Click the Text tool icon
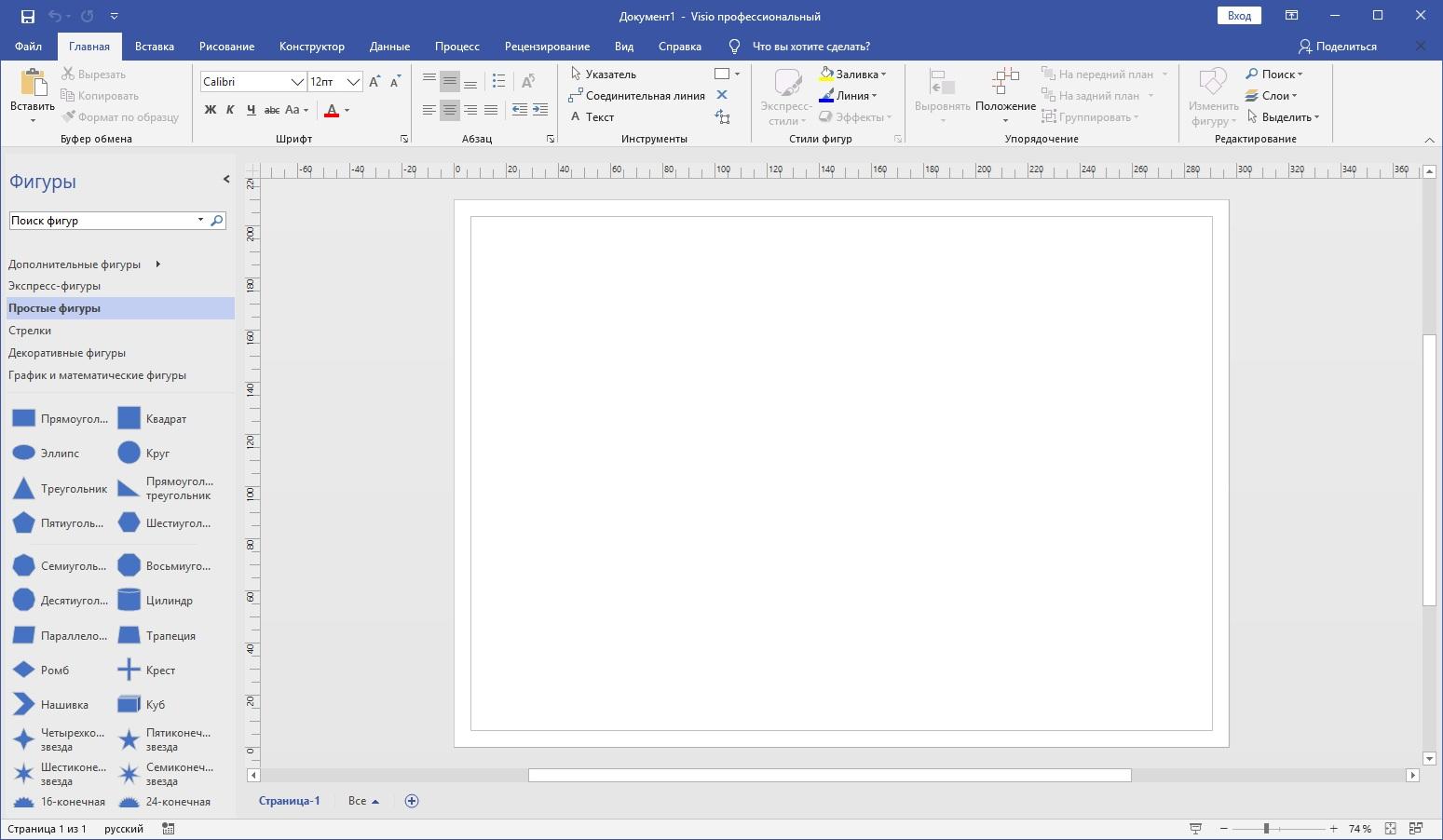Image resolution: width=1443 pixels, height=840 pixels. 576,117
